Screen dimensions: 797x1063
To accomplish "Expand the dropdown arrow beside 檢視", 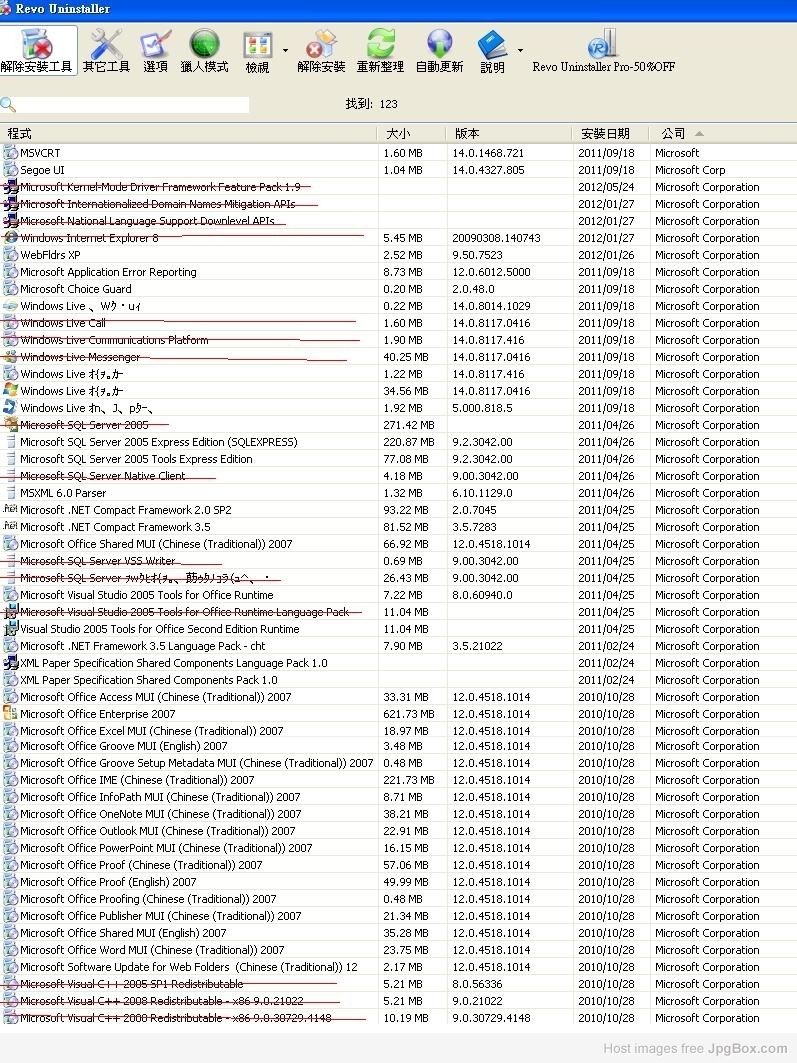I will pos(285,50).
